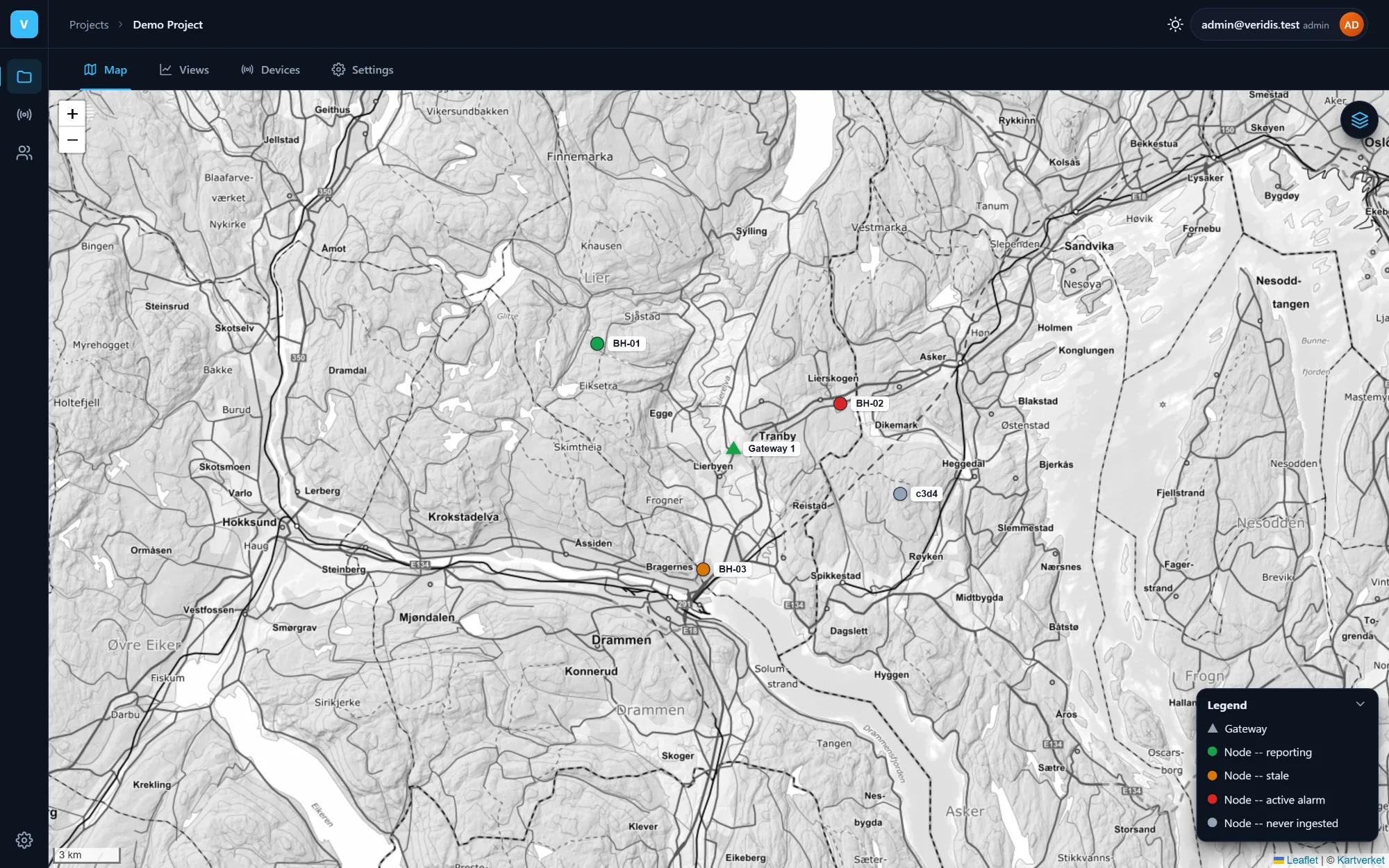1389x868 pixels.
Task: Click 'Node -- reporting' legend entry
Action: tap(1260, 752)
